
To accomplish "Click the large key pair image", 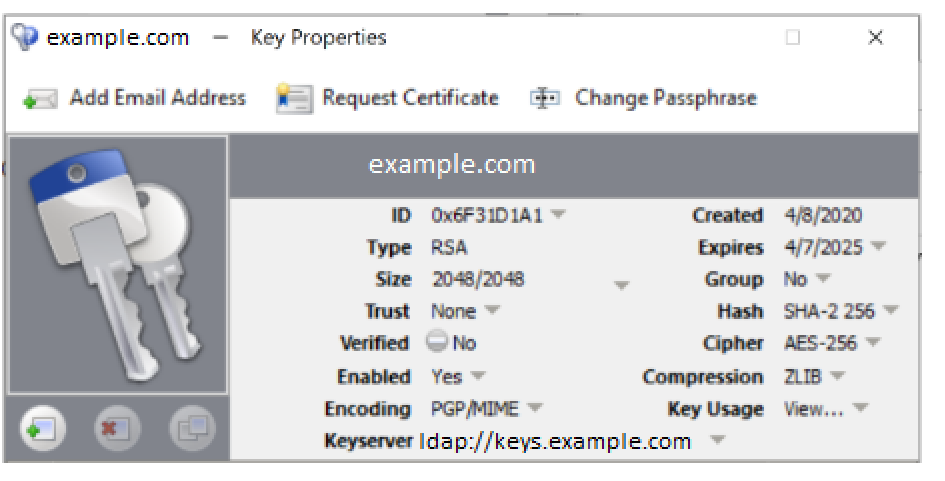I will pos(118,265).
